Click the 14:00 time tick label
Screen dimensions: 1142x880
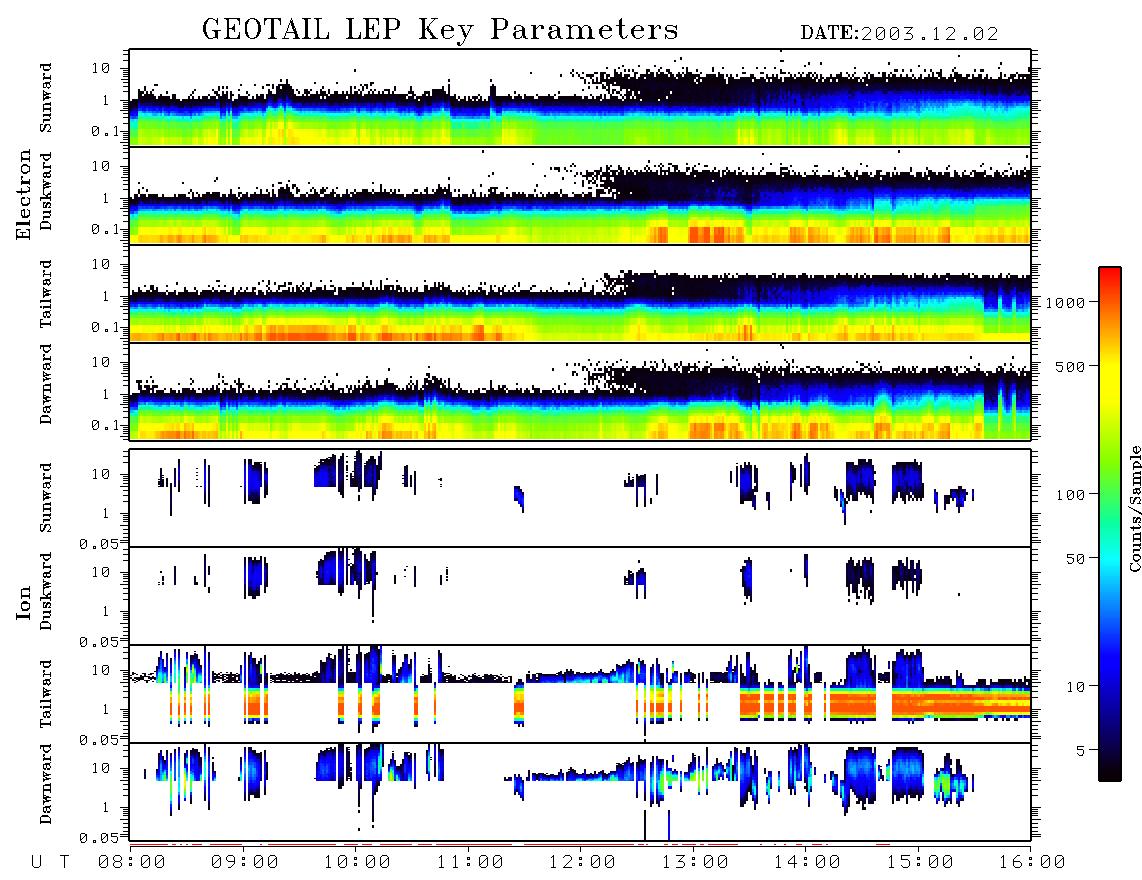tap(807, 863)
